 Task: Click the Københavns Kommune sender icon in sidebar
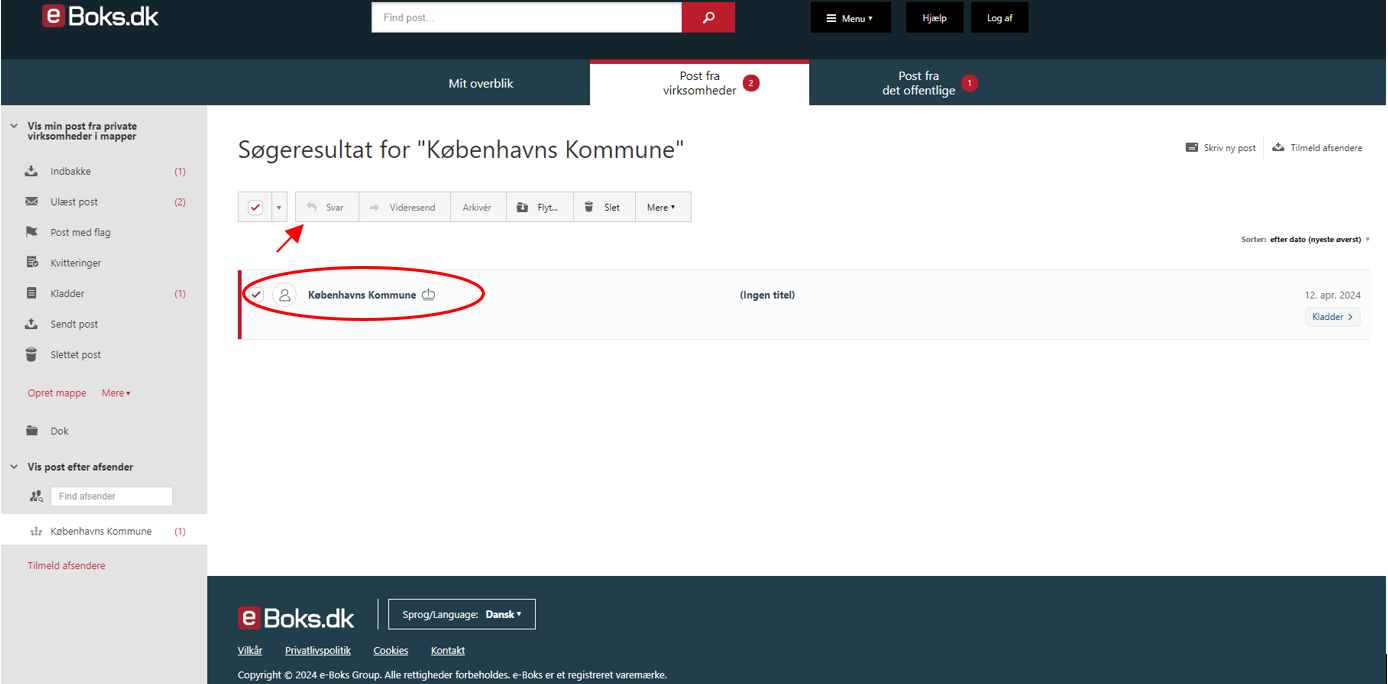36,531
